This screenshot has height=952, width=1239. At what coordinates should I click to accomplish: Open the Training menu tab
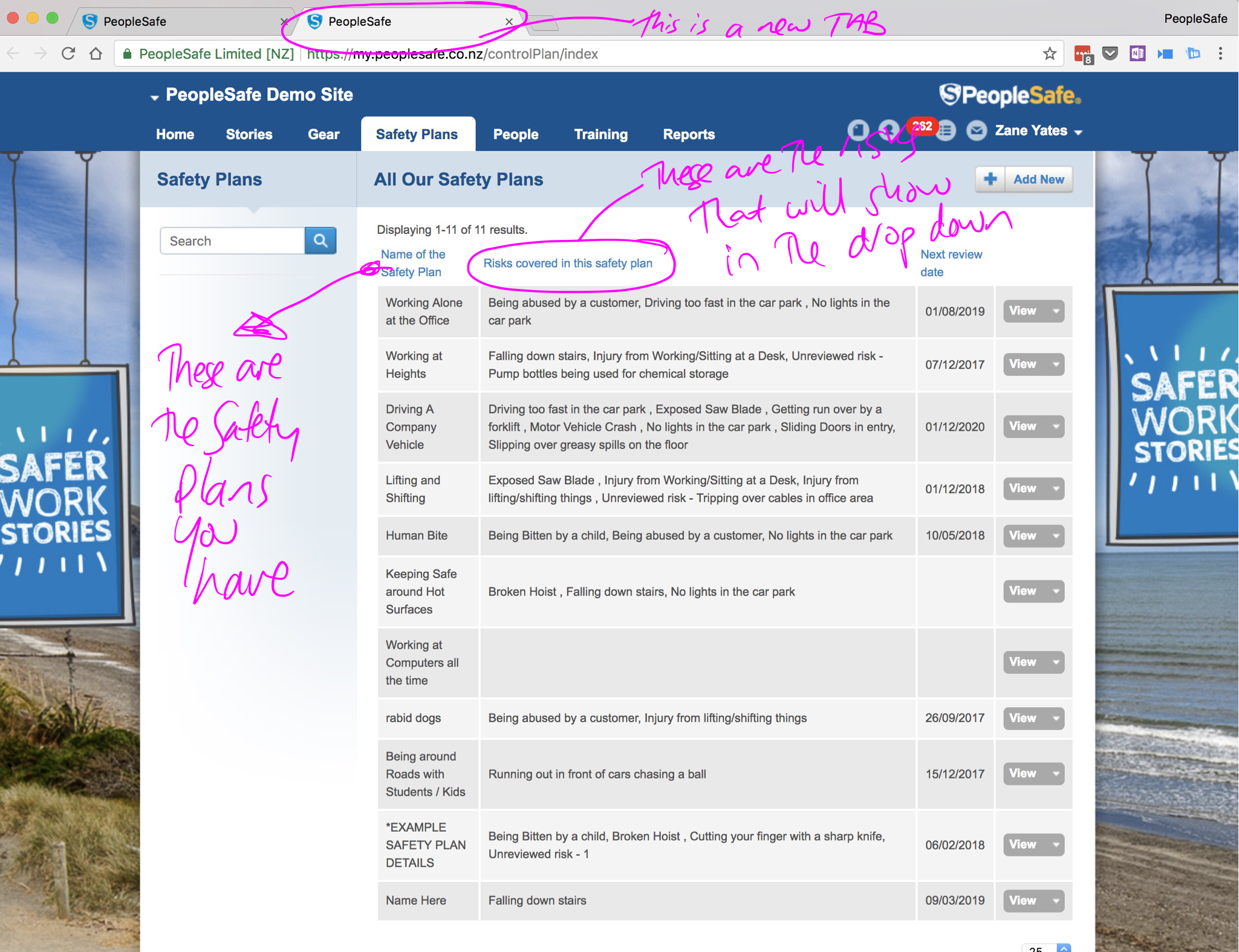pyautogui.click(x=600, y=134)
